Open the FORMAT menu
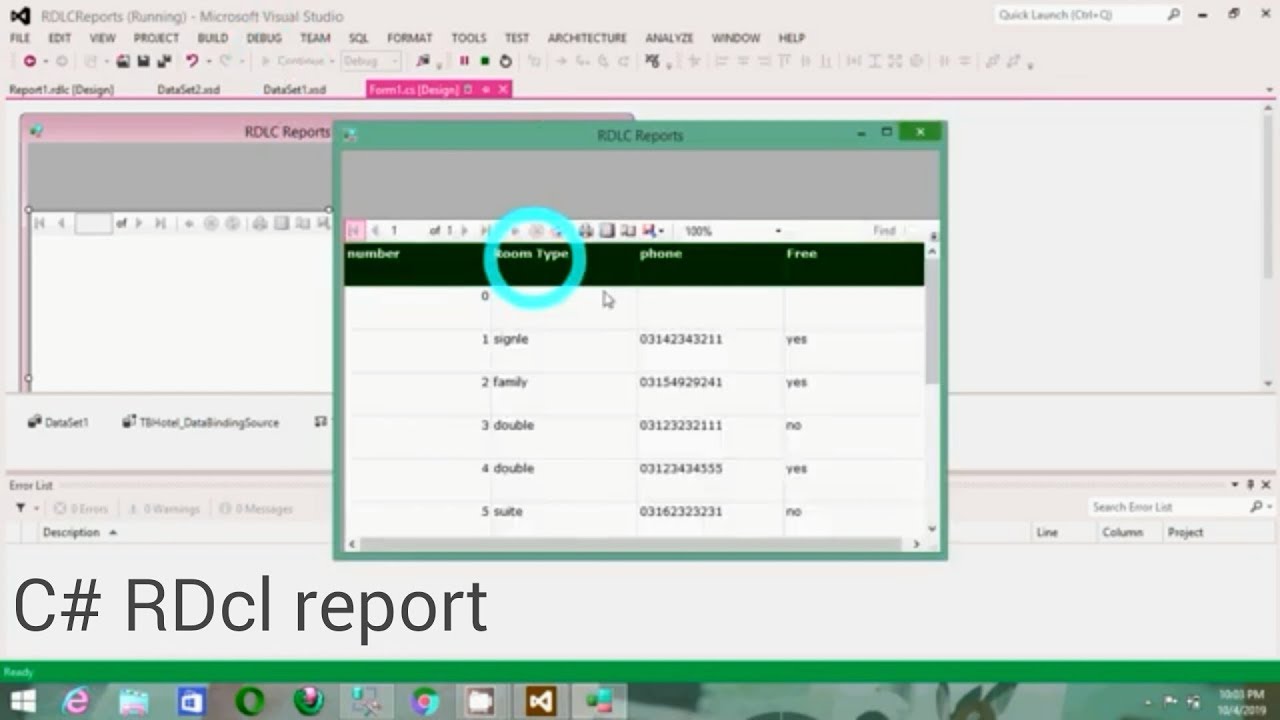The height and width of the screenshot is (720, 1280). [x=410, y=38]
